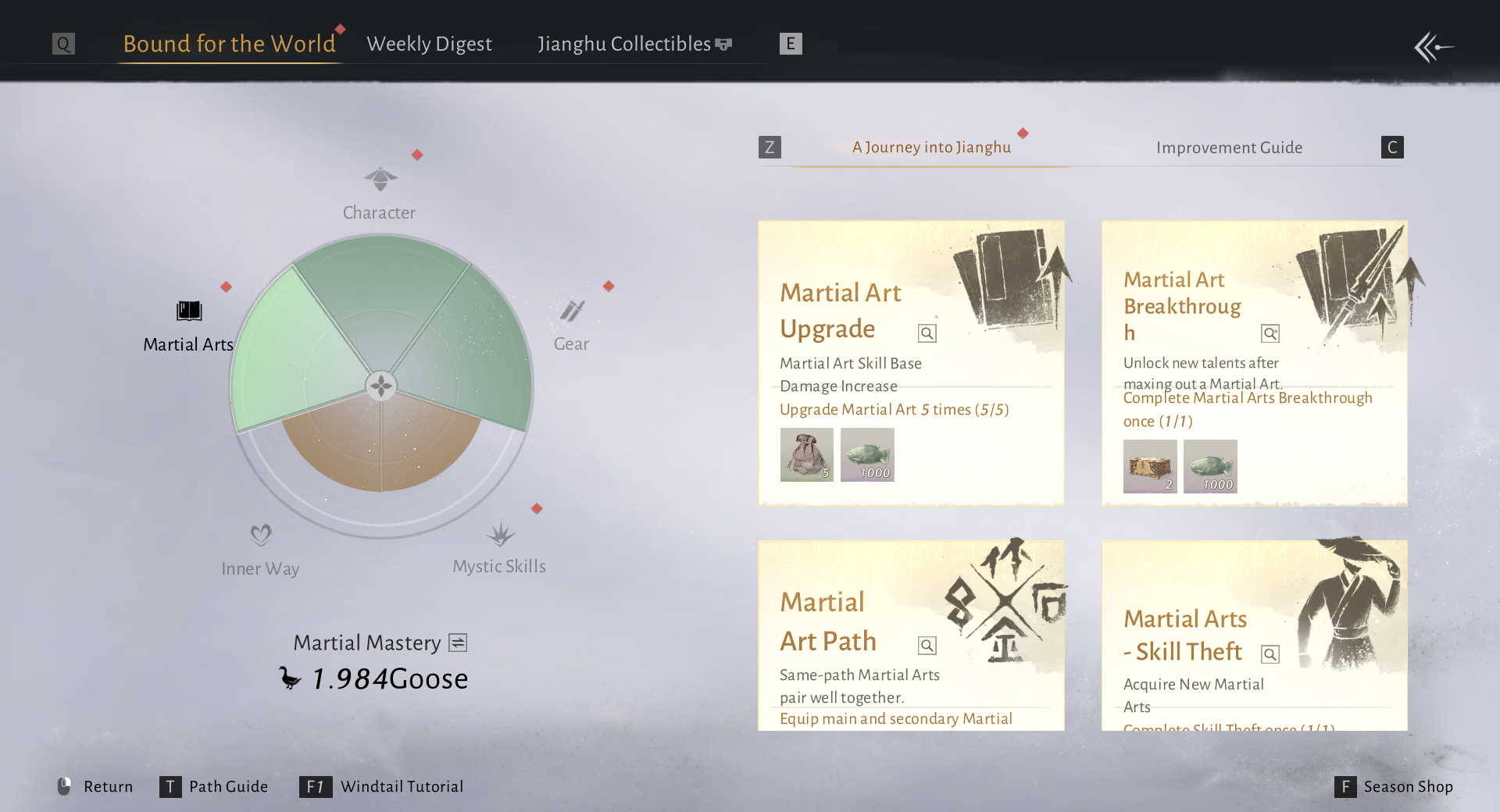Click the chest reward in Martial Art Breakthrough
Viewport: 1500px width, 812px height.
(x=1150, y=466)
